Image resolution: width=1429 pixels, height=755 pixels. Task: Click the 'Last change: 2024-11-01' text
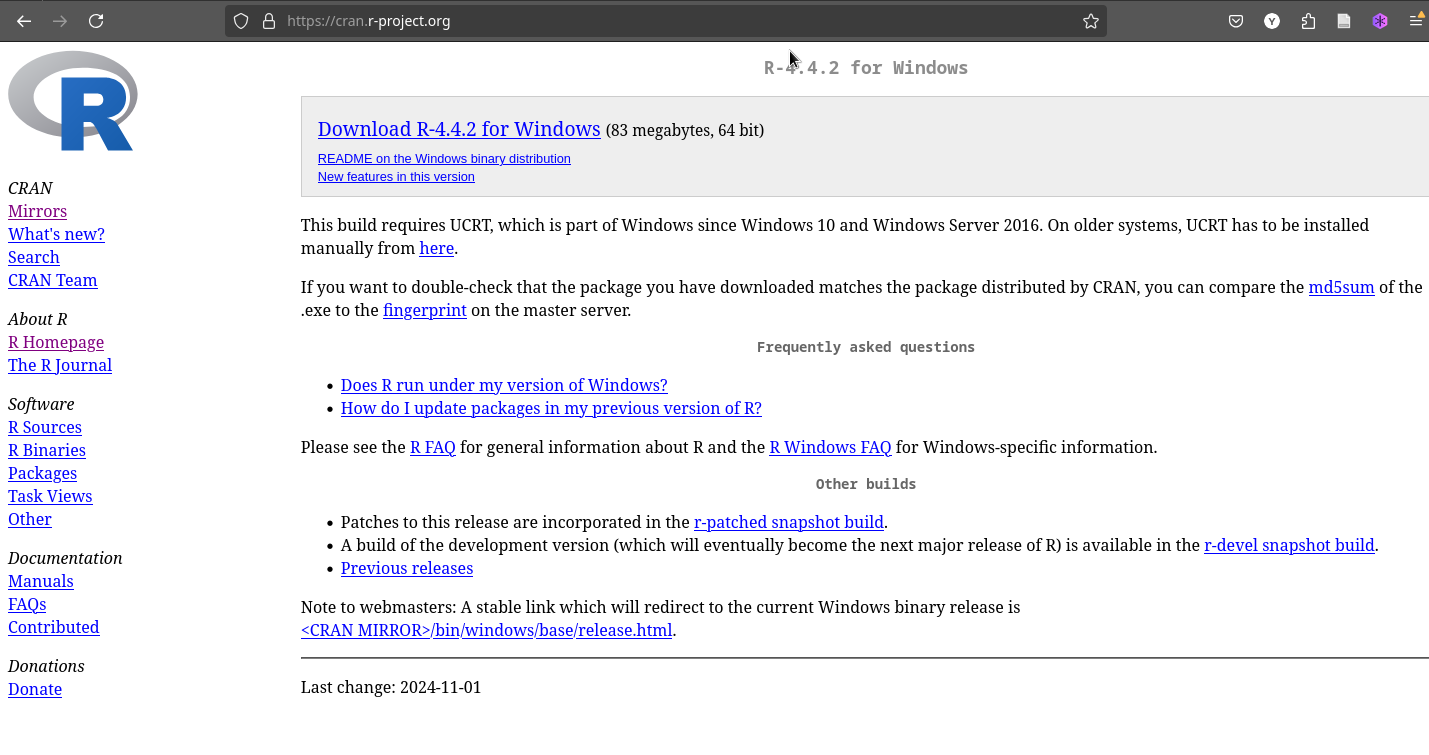click(391, 687)
